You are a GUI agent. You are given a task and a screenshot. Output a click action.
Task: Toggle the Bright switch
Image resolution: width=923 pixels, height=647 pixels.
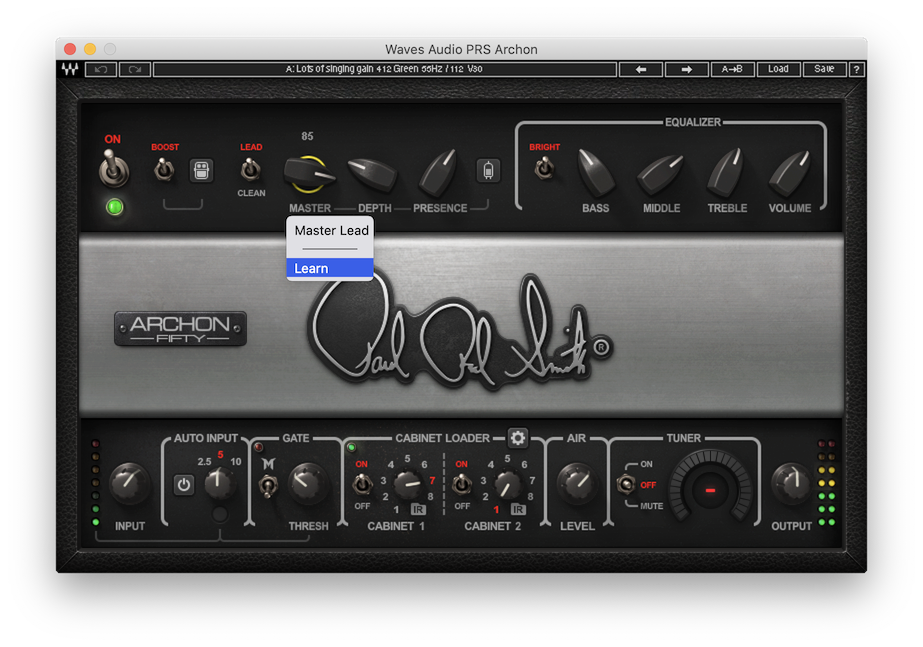[544, 168]
